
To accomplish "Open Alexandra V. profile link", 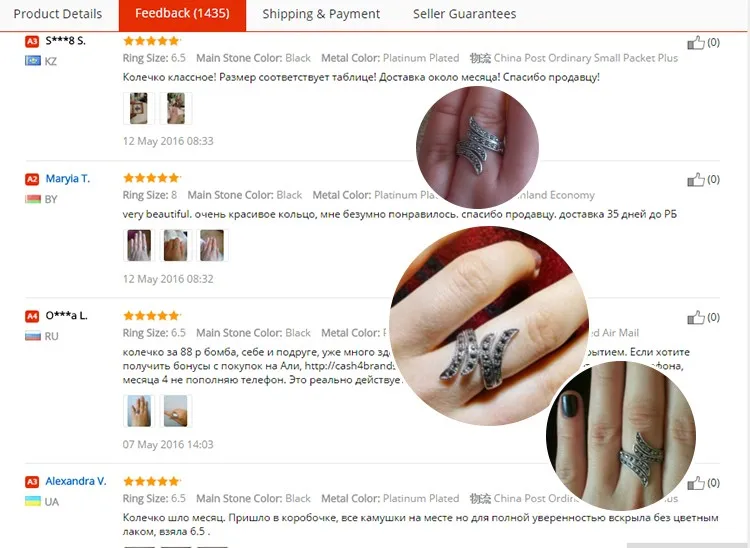I will (x=76, y=481).
